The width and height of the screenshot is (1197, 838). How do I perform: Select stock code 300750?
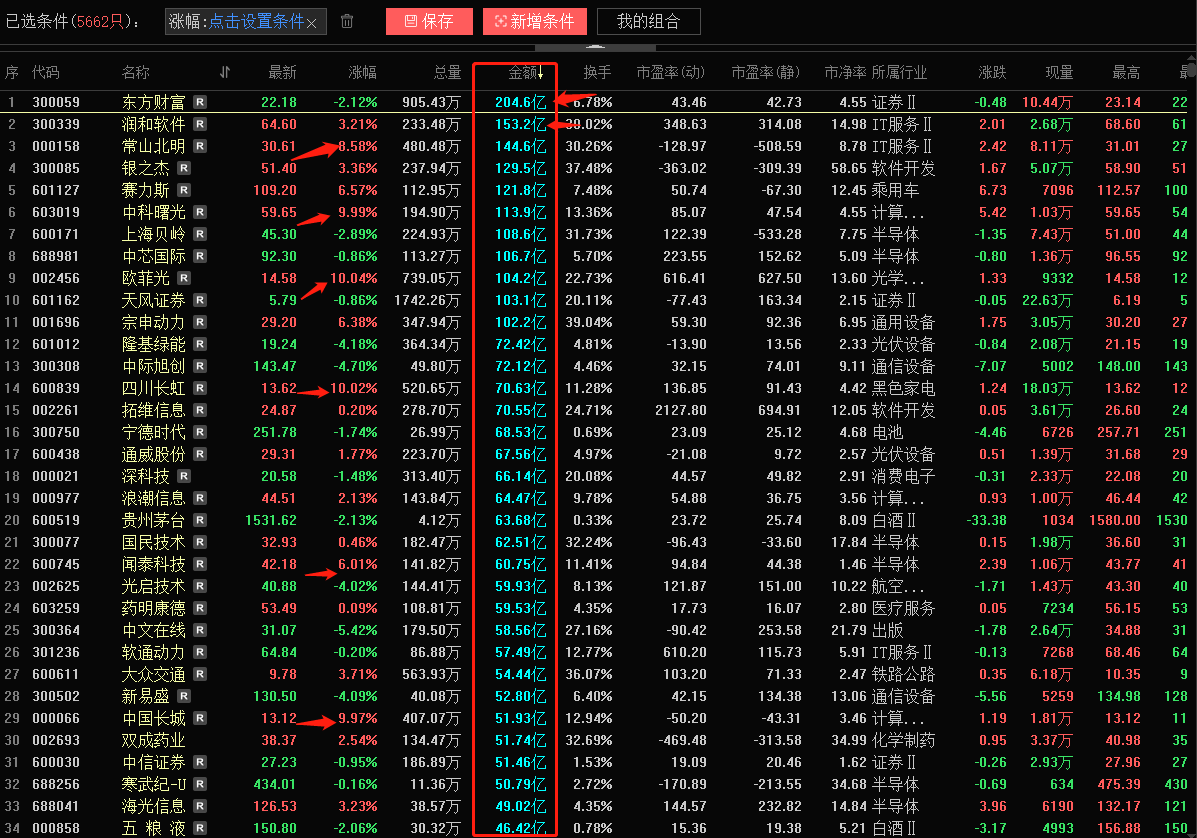pyautogui.click(x=56, y=432)
